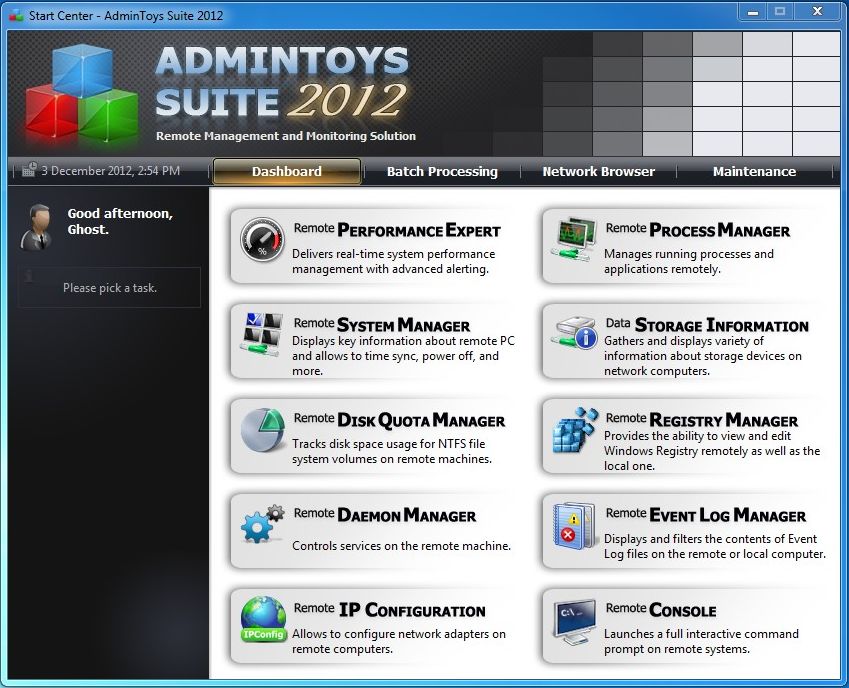This screenshot has width=849, height=688.
Task: Click the '3 December 2012, 2:54 PM' date
Action: click(x=110, y=171)
